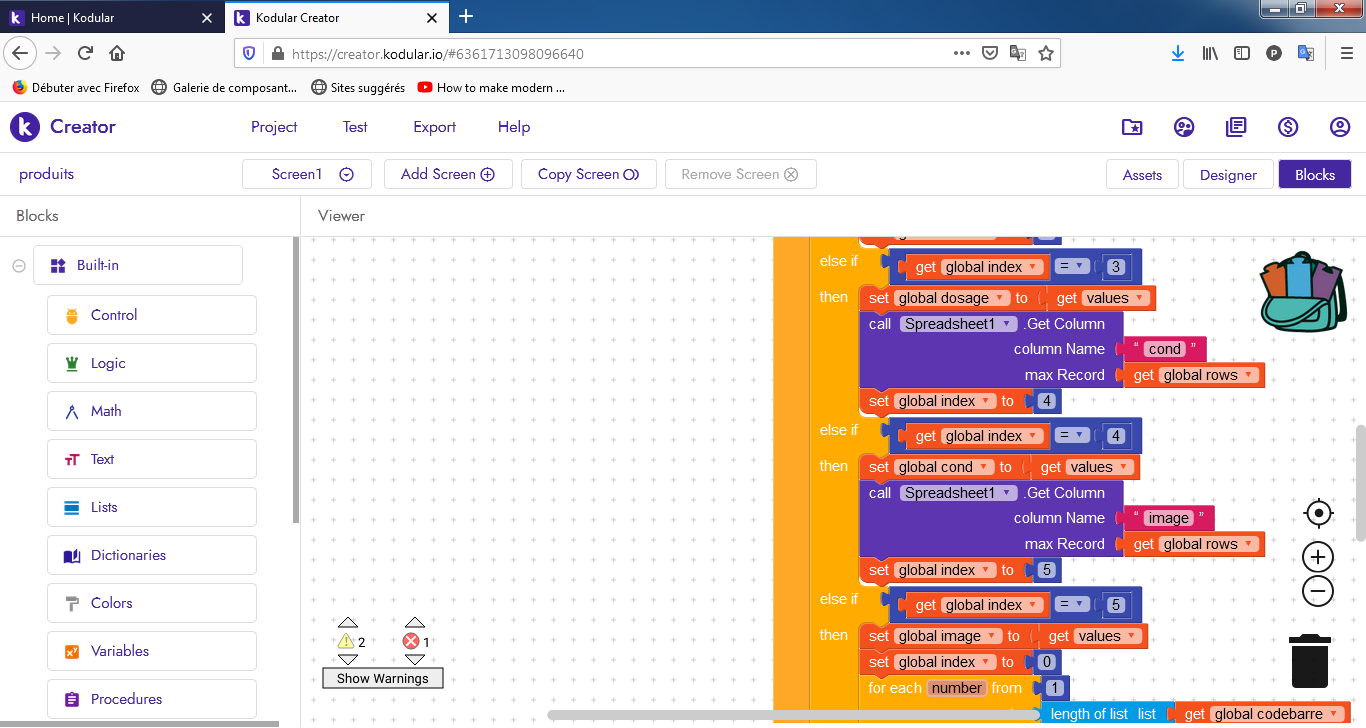Zoom in with the plus circle button
Viewport: 1366px width, 728px height.
point(1318,557)
